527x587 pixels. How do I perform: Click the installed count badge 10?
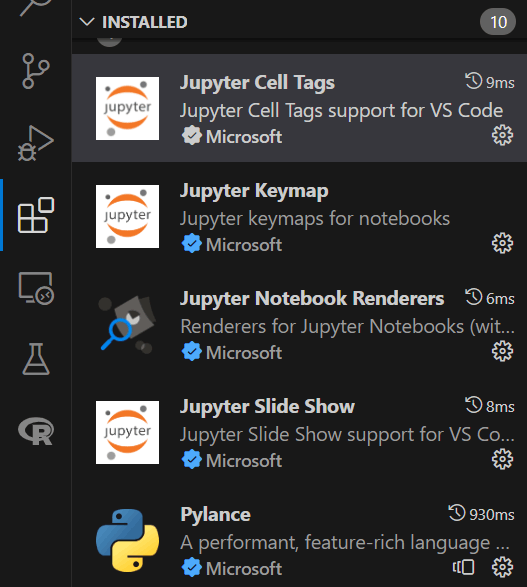(498, 22)
